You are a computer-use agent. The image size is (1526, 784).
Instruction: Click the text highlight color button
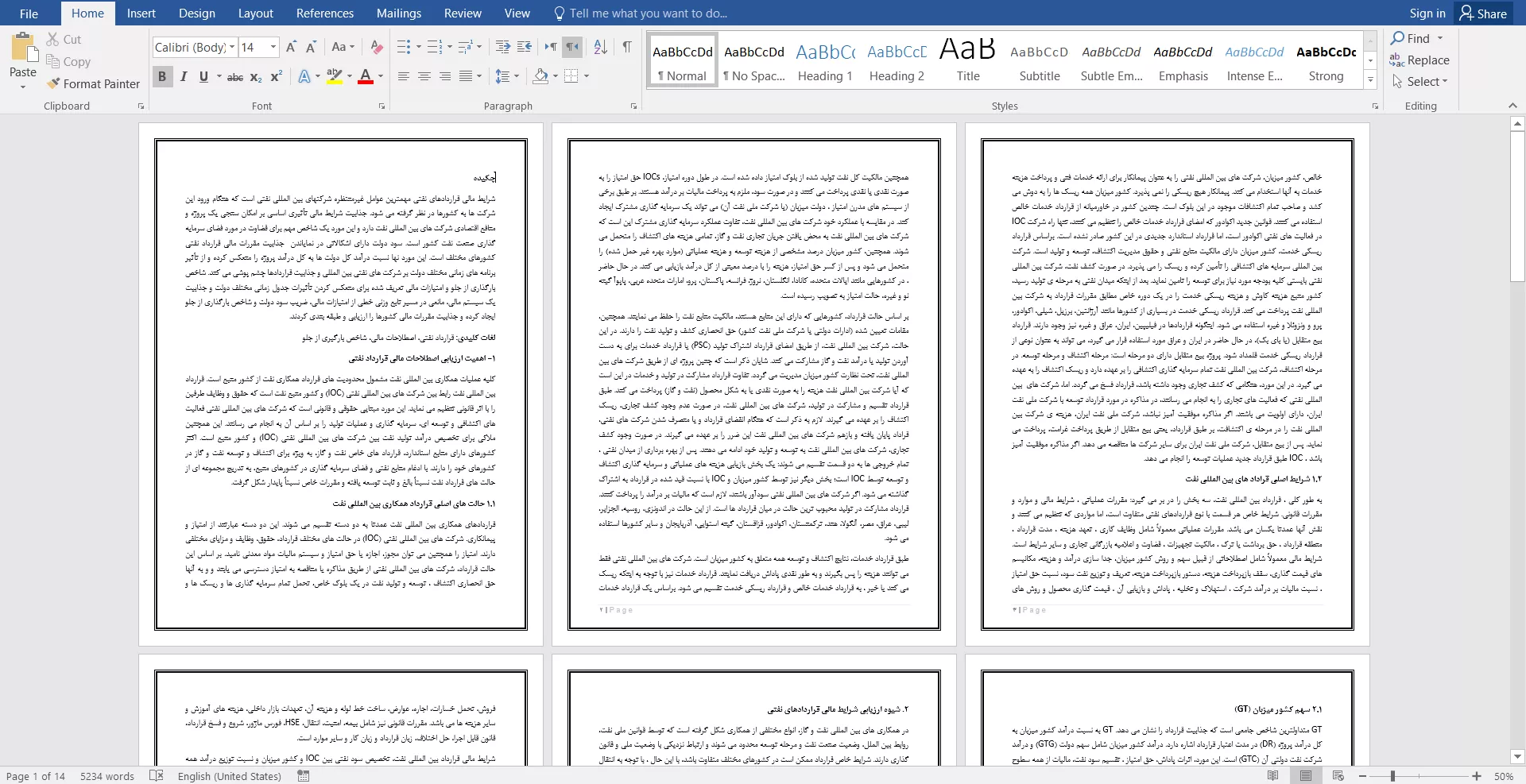coord(334,76)
